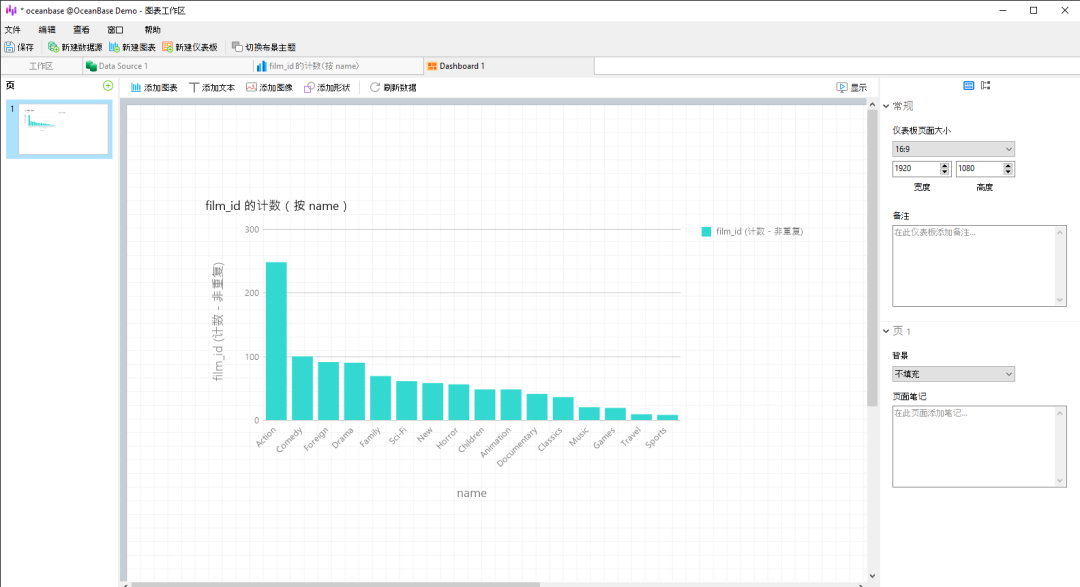Add a shape (添加形状)
The height and width of the screenshot is (587, 1080).
click(x=327, y=87)
